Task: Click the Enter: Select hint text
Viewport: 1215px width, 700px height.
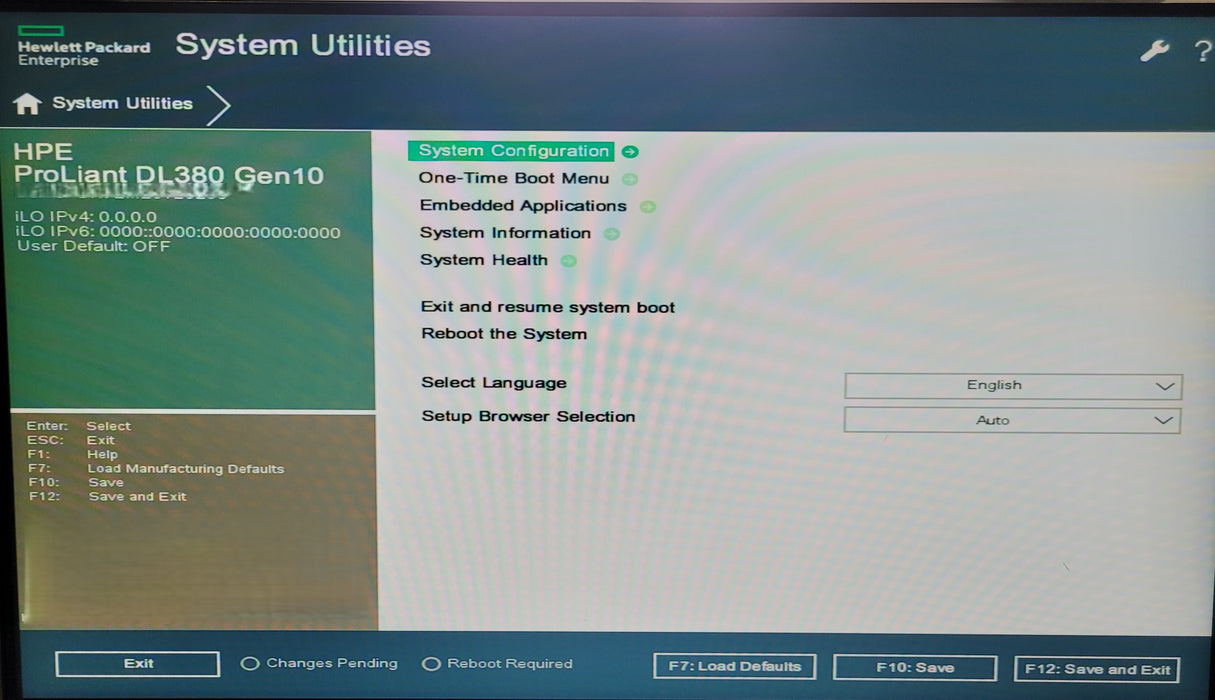Action: 79,426
